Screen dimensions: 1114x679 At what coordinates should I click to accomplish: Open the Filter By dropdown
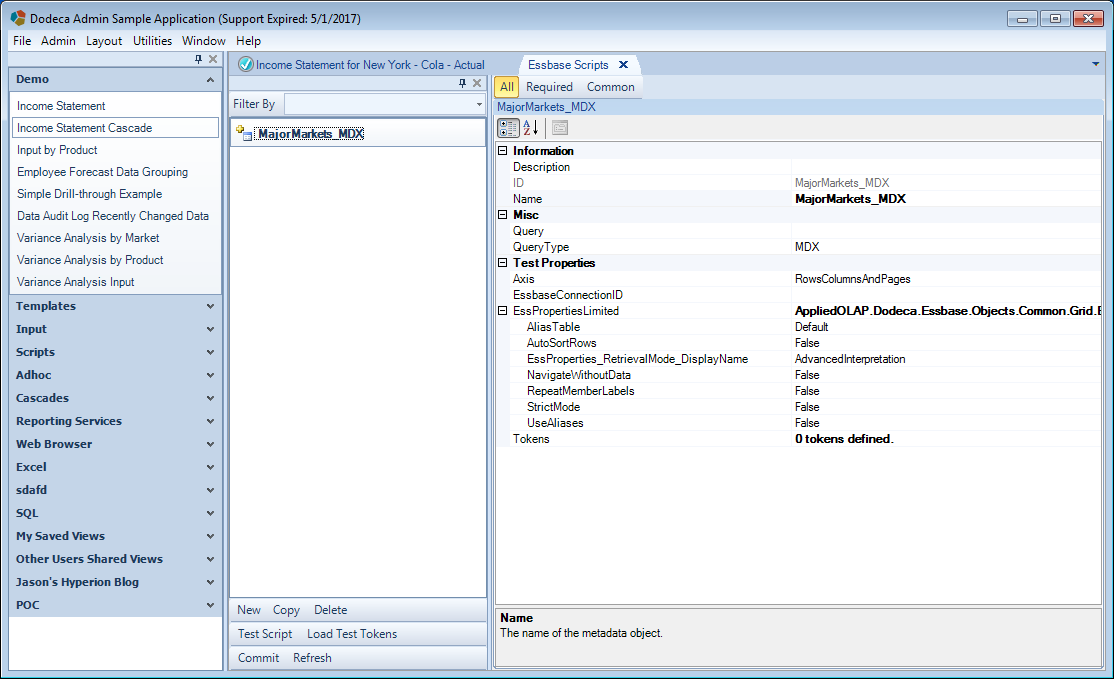[x=479, y=104]
